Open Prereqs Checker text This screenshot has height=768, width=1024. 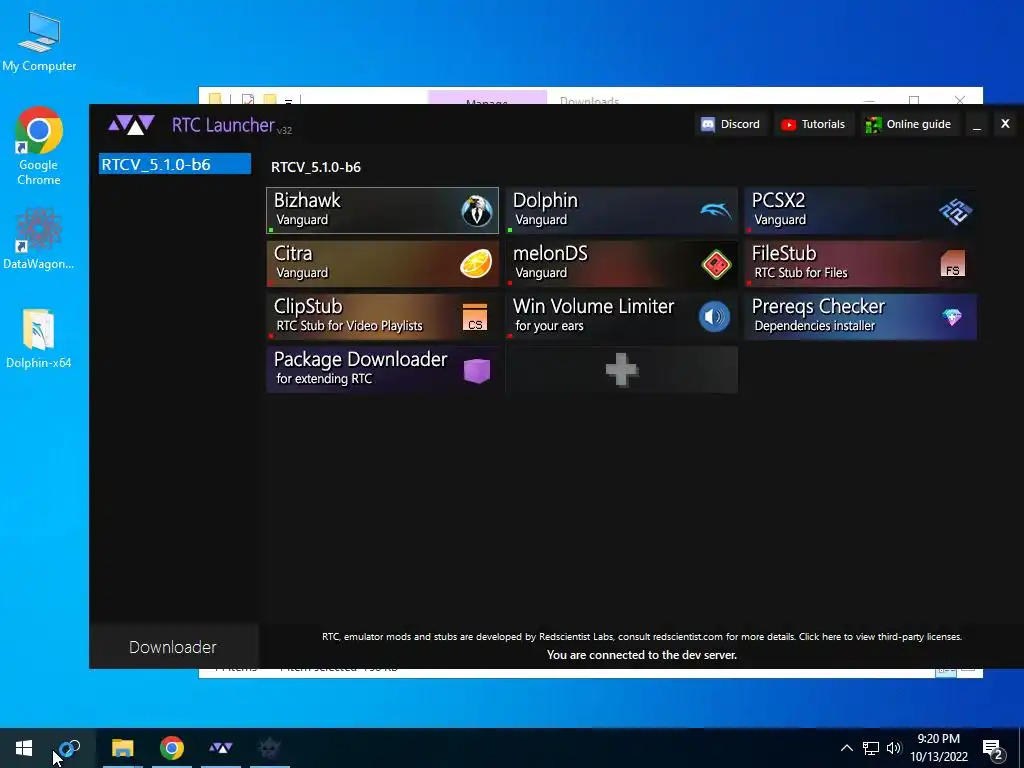pyautogui.click(x=818, y=315)
